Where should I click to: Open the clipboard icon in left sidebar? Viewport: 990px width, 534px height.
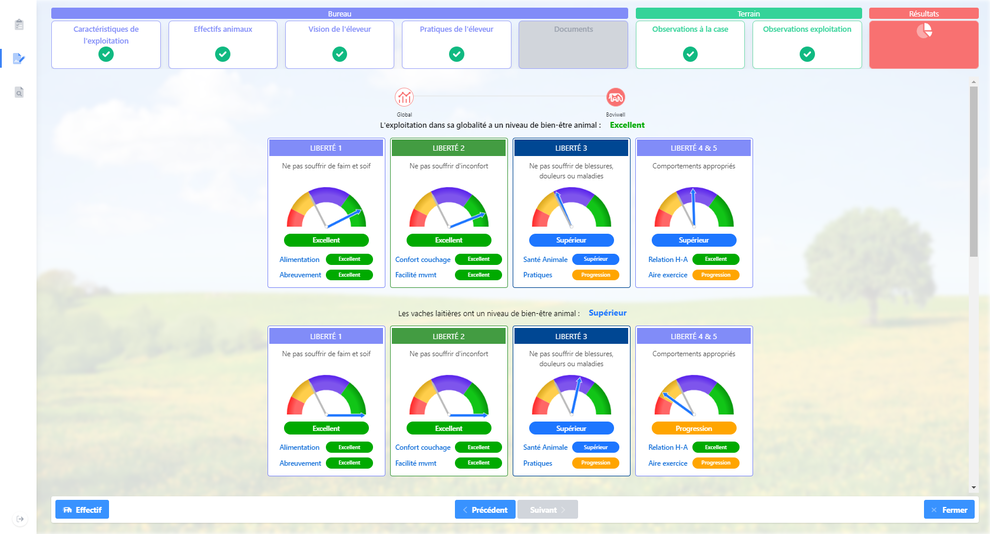[18, 25]
